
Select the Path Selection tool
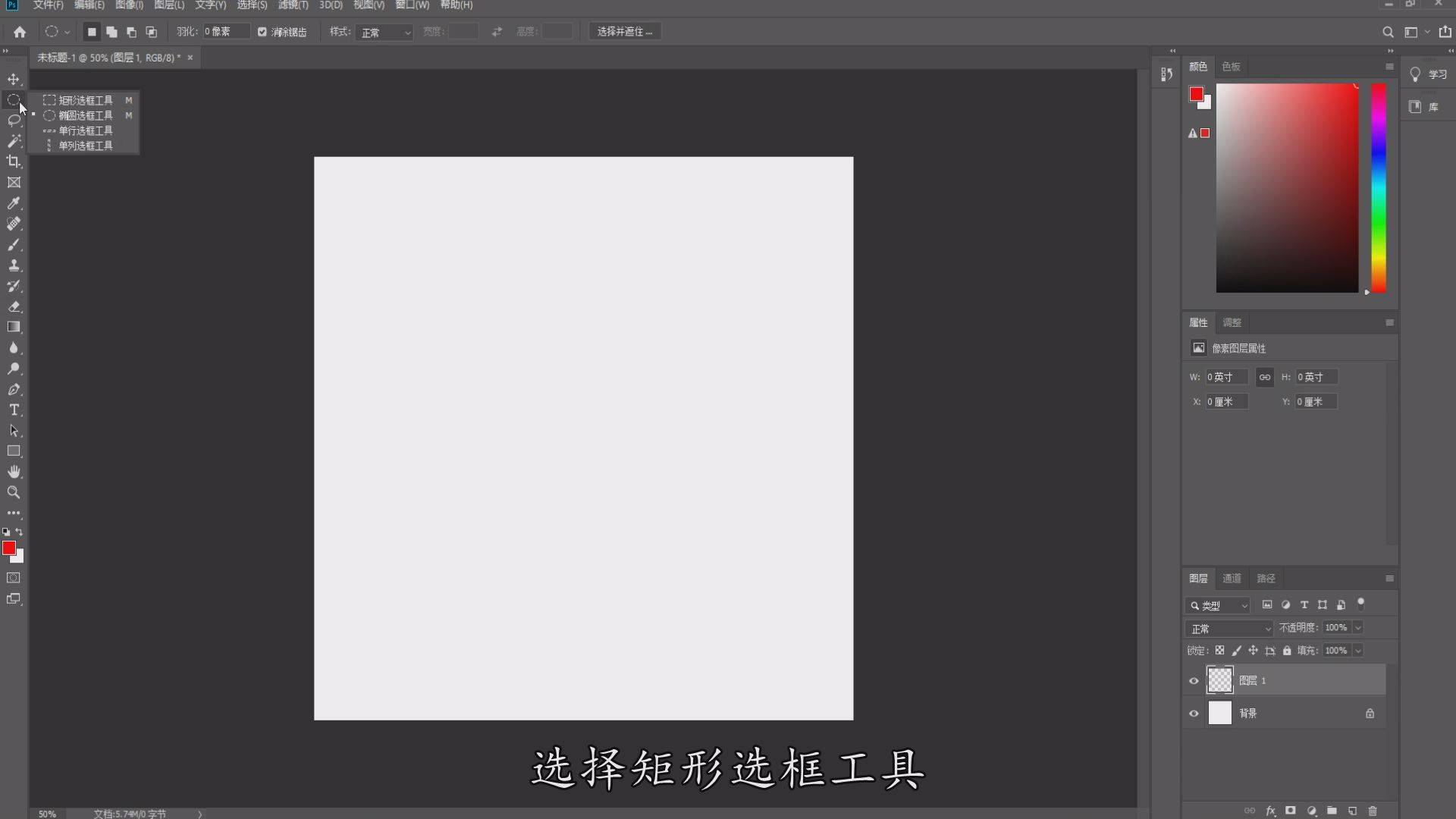click(14, 431)
